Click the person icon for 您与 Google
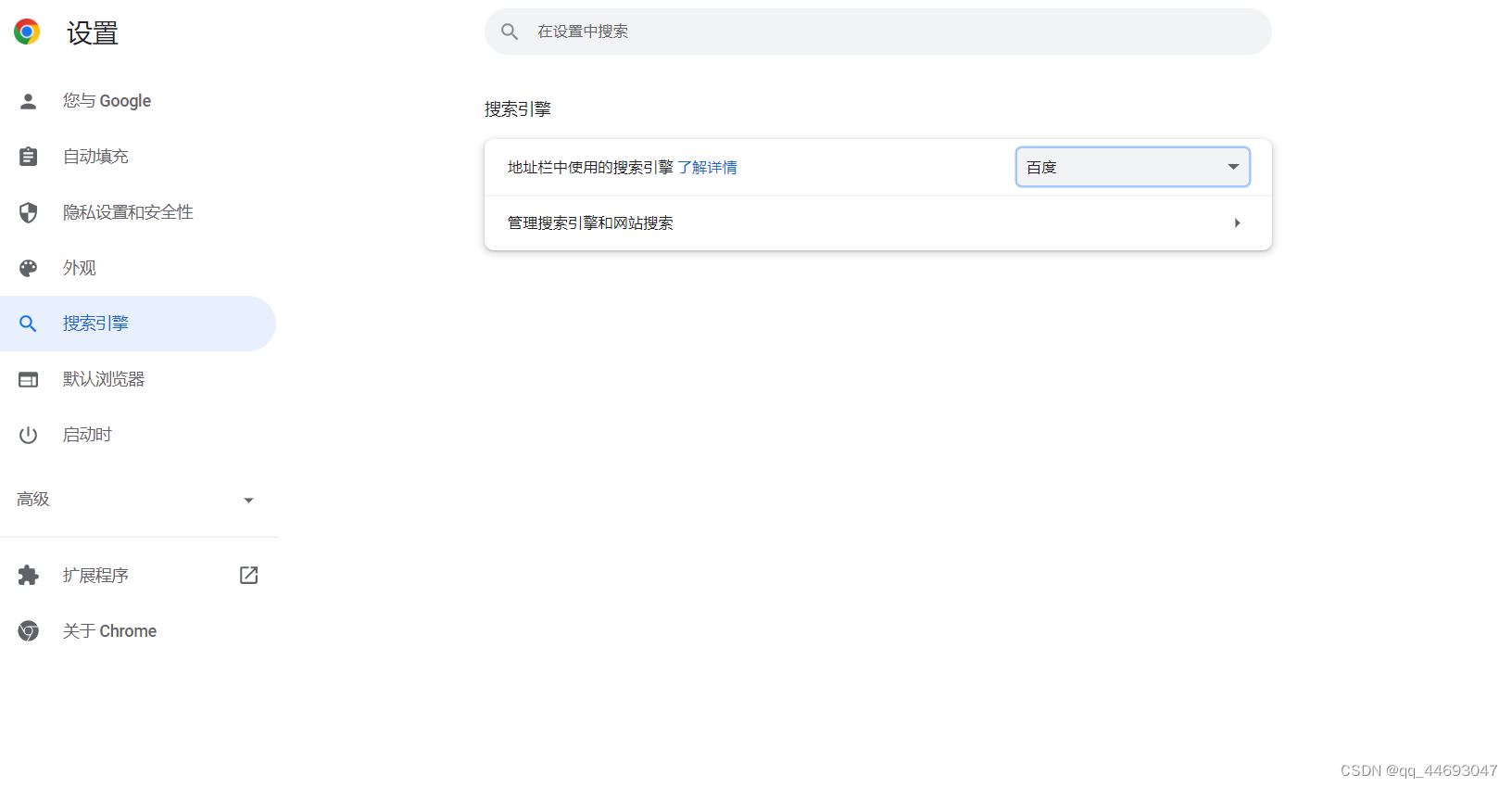 (28, 101)
